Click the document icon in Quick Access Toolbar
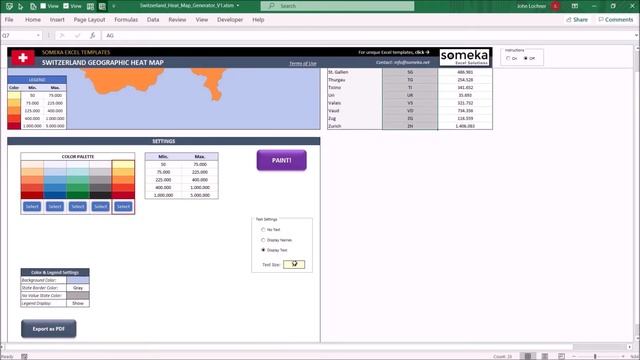The width and height of the screenshot is (640, 360). 33,6
